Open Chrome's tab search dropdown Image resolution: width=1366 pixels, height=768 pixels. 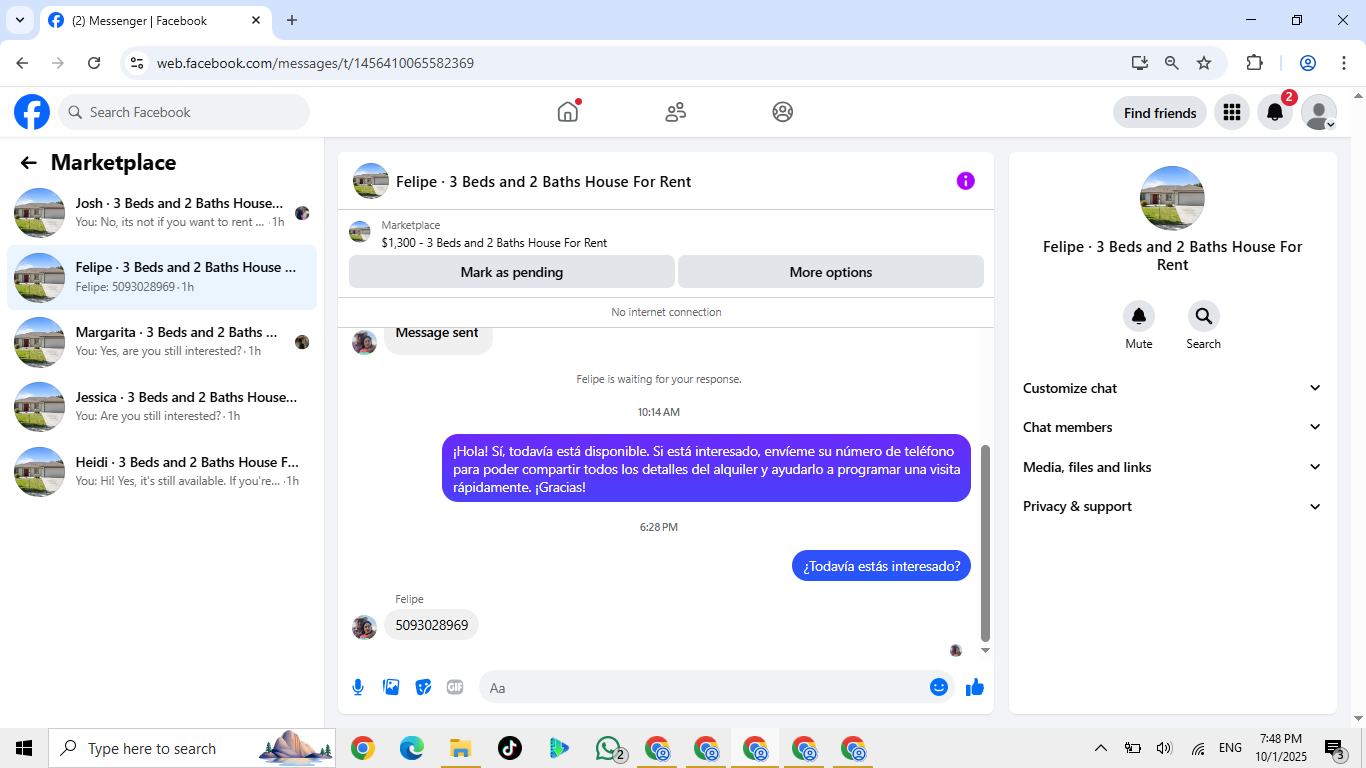click(19, 20)
